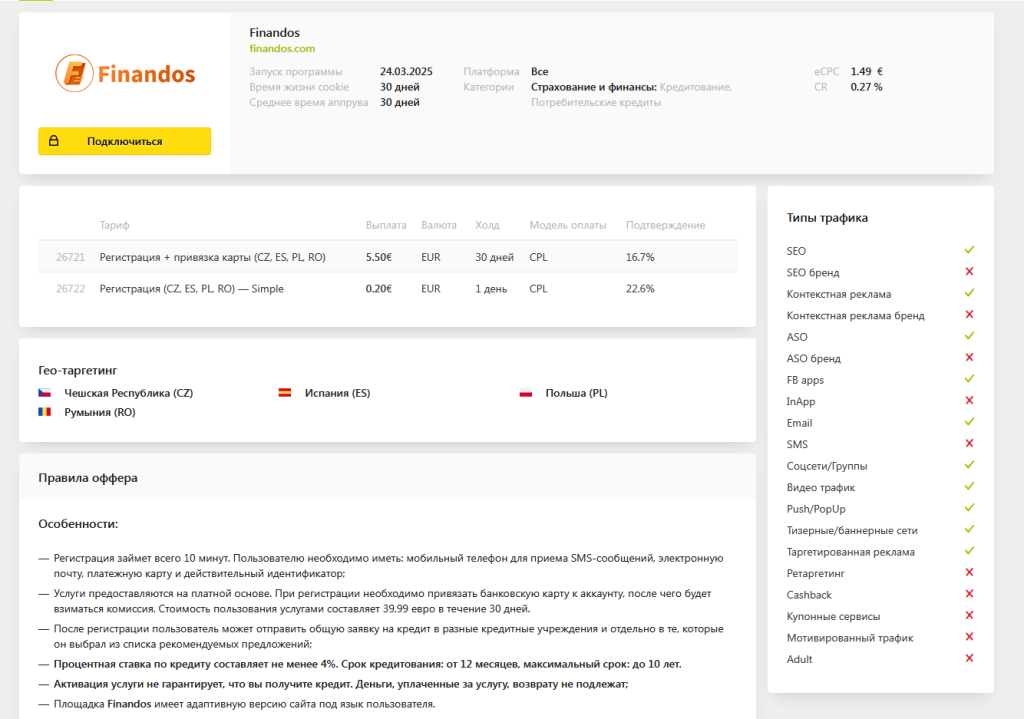Viewport: 1024px width, 719px height.
Task: Click the green check icon beside Email
Action: [969, 422]
